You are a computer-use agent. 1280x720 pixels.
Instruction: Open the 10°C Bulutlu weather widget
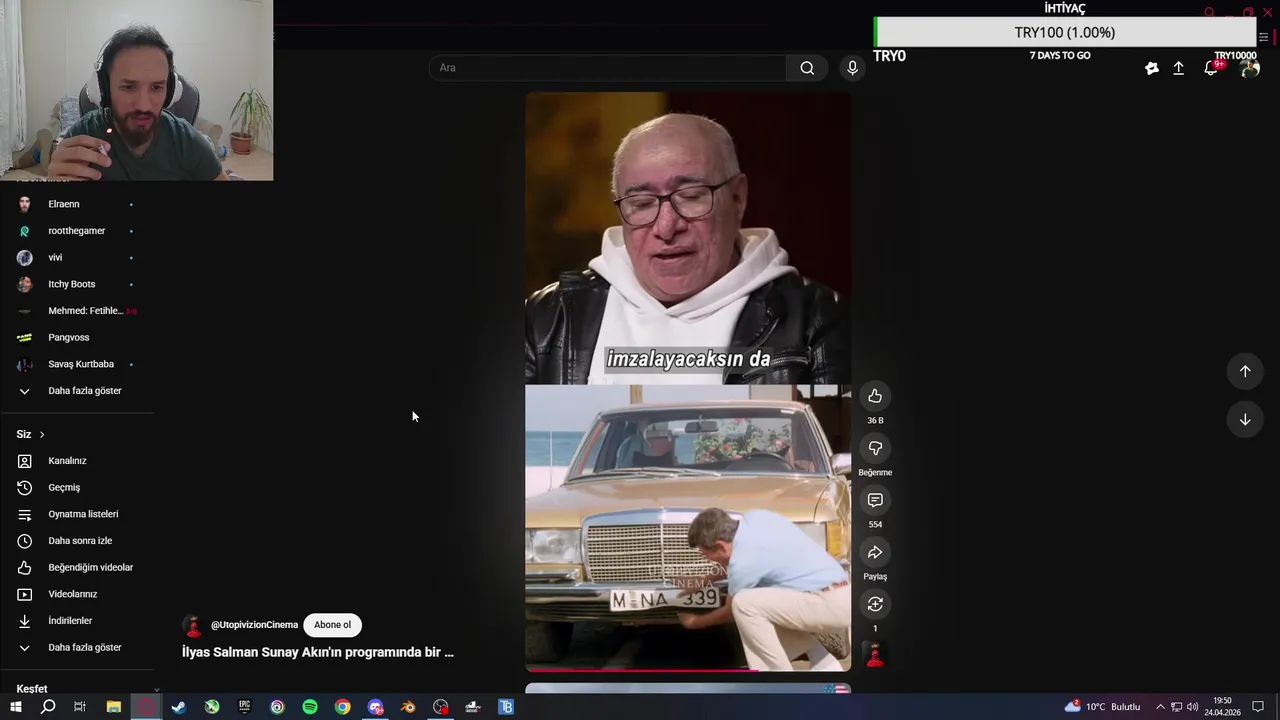tap(1102, 707)
